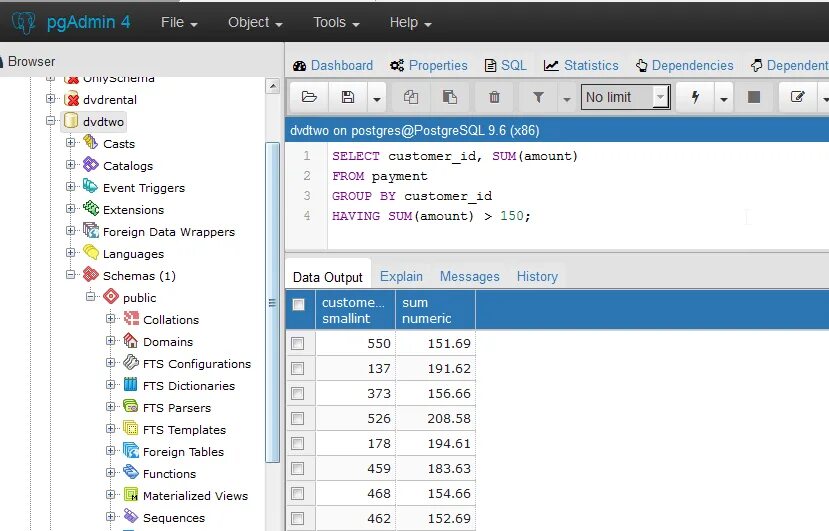Check the row with customer 550
This screenshot has width=829, height=531.
(x=298, y=343)
